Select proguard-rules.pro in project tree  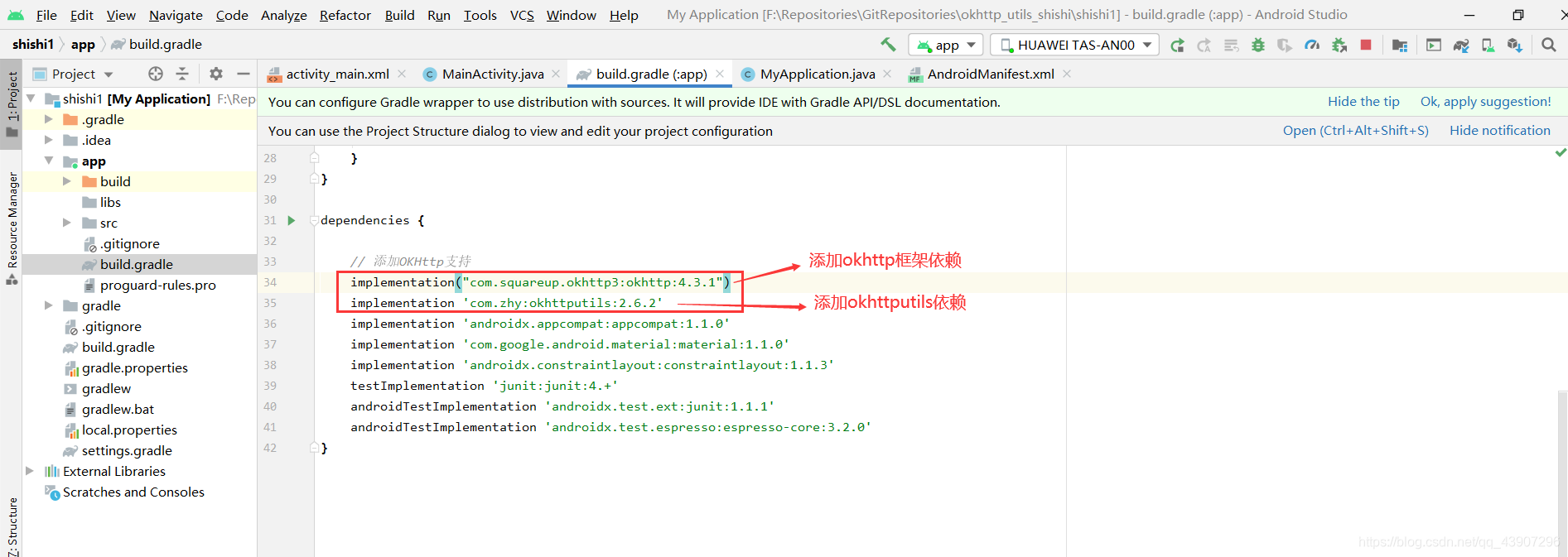[x=157, y=285]
